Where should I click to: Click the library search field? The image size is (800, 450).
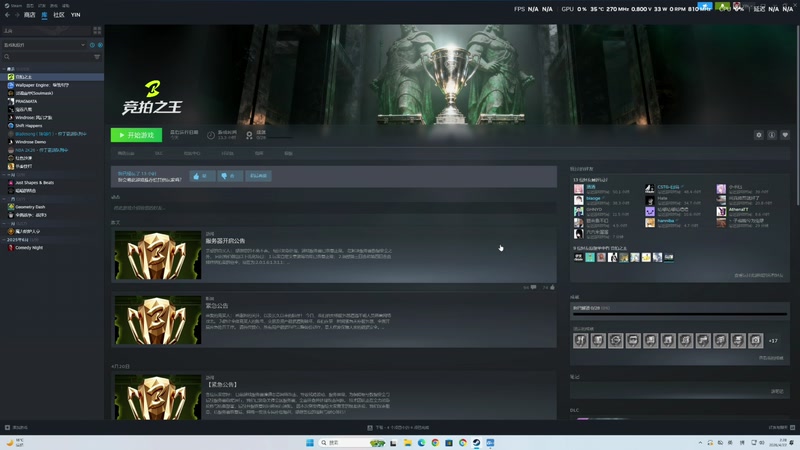pyautogui.click(x=47, y=57)
